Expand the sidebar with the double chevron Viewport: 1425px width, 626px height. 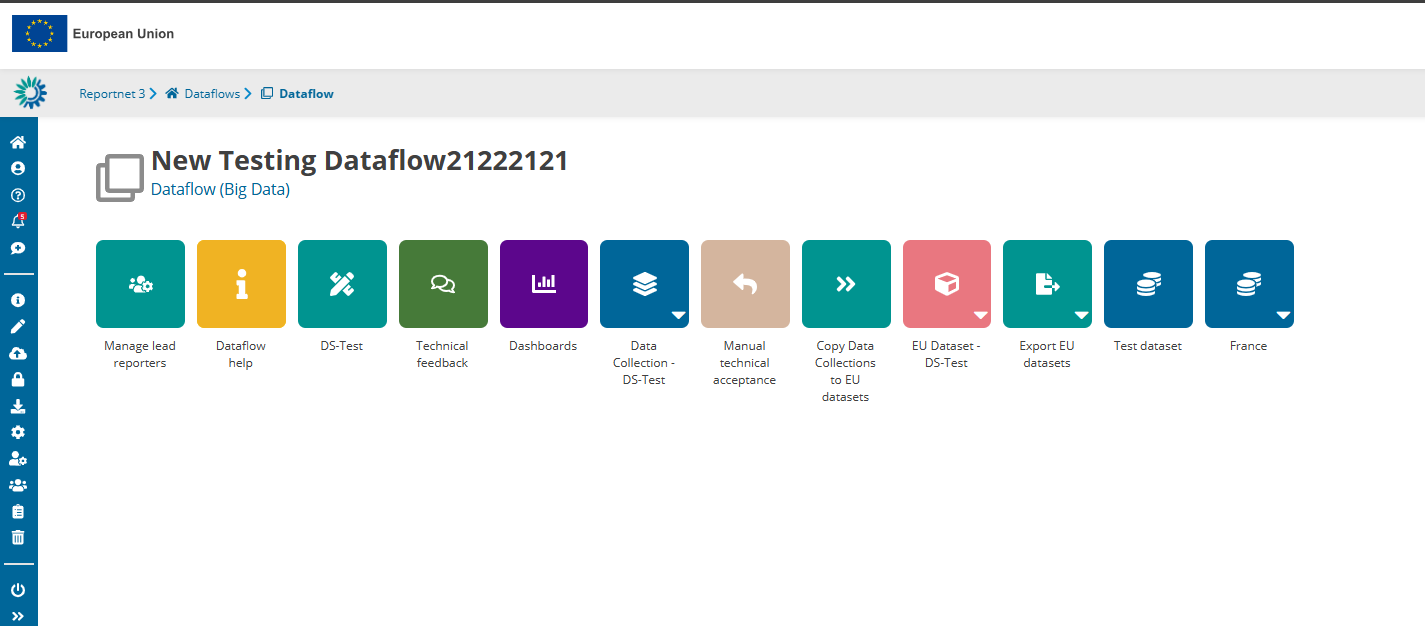(x=18, y=616)
